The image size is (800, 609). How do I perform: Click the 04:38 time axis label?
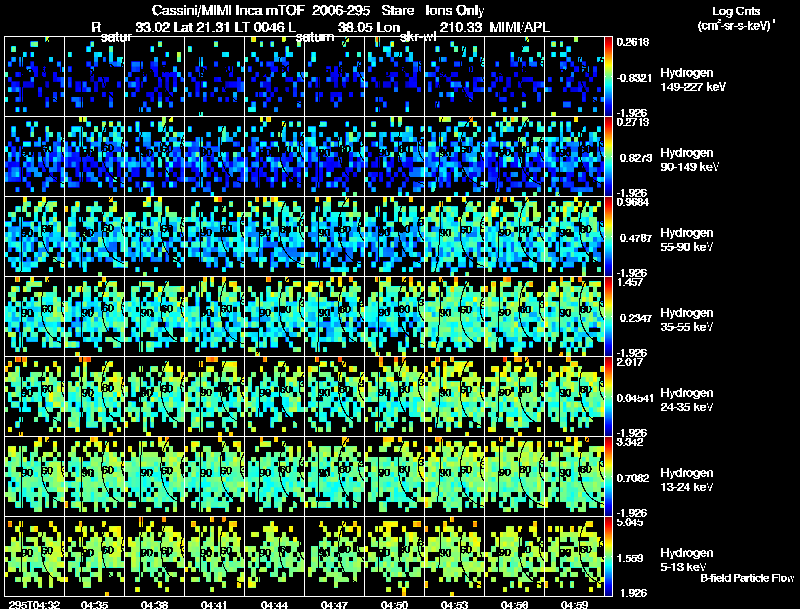point(155,604)
